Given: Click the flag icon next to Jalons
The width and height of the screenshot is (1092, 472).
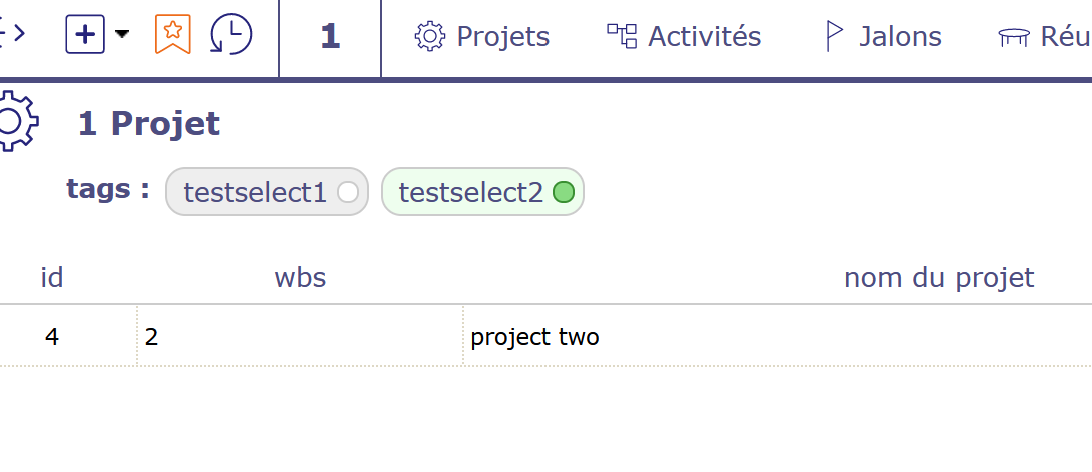Looking at the screenshot, I should click(833, 36).
